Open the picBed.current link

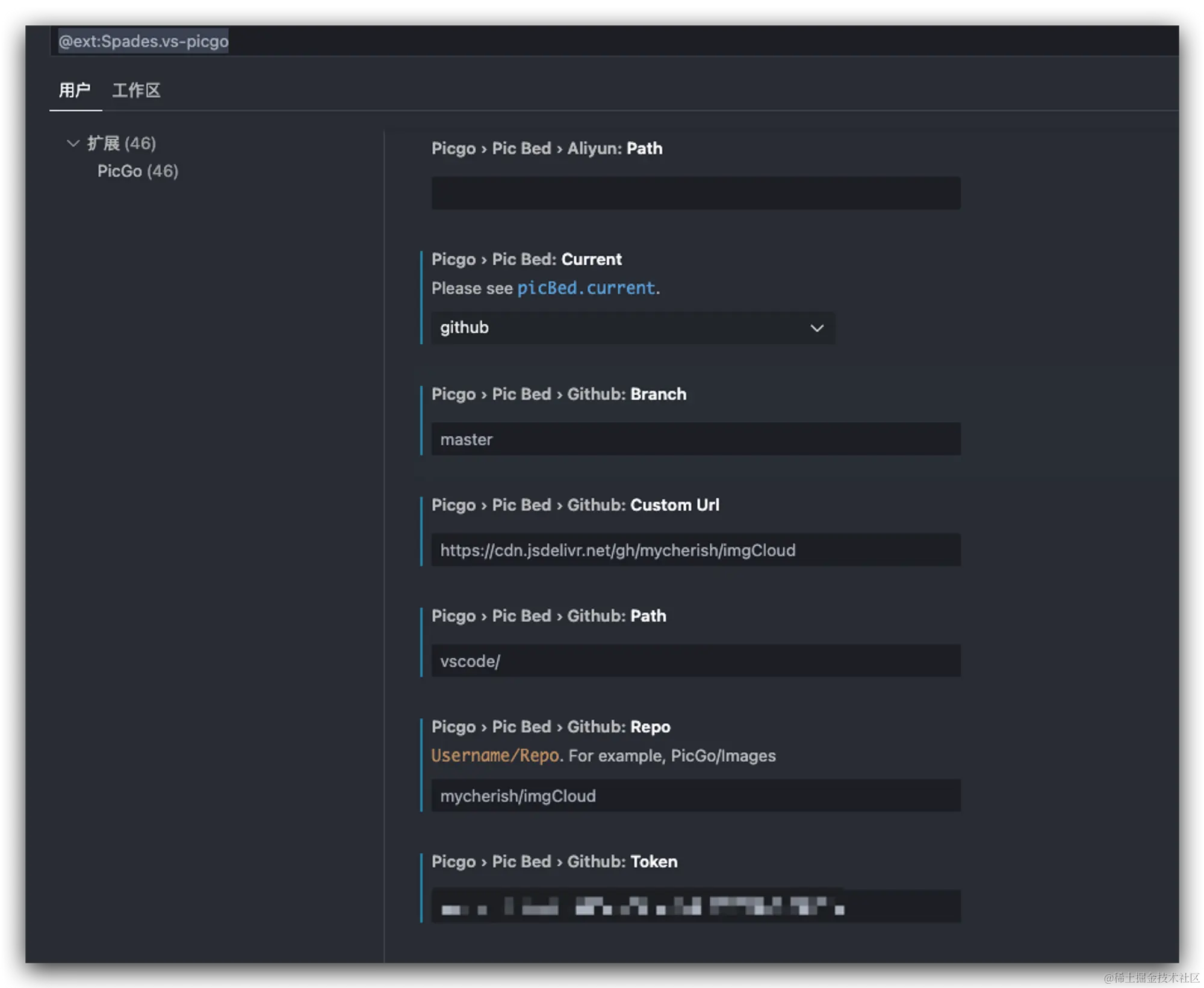pos(586,288)
